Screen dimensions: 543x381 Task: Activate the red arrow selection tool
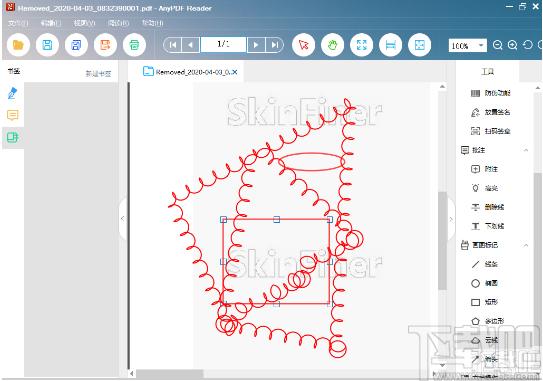pyautogui.click(x=303, y=45)
